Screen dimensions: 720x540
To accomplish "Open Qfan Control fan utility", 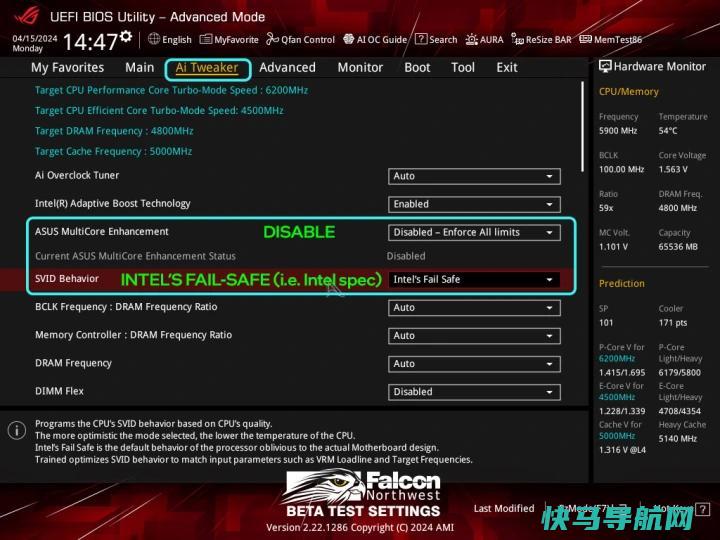I will pos(301,39).
